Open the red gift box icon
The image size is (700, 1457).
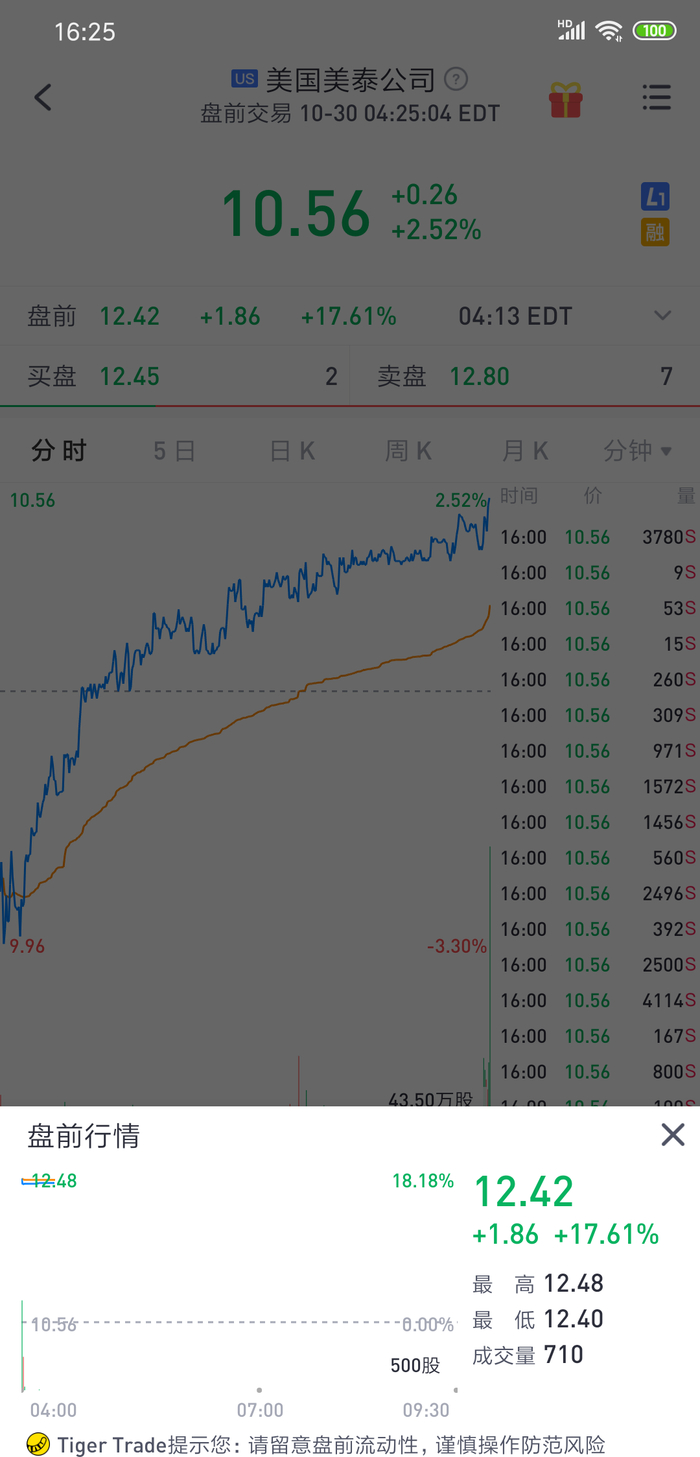click(x=565, y=98)
